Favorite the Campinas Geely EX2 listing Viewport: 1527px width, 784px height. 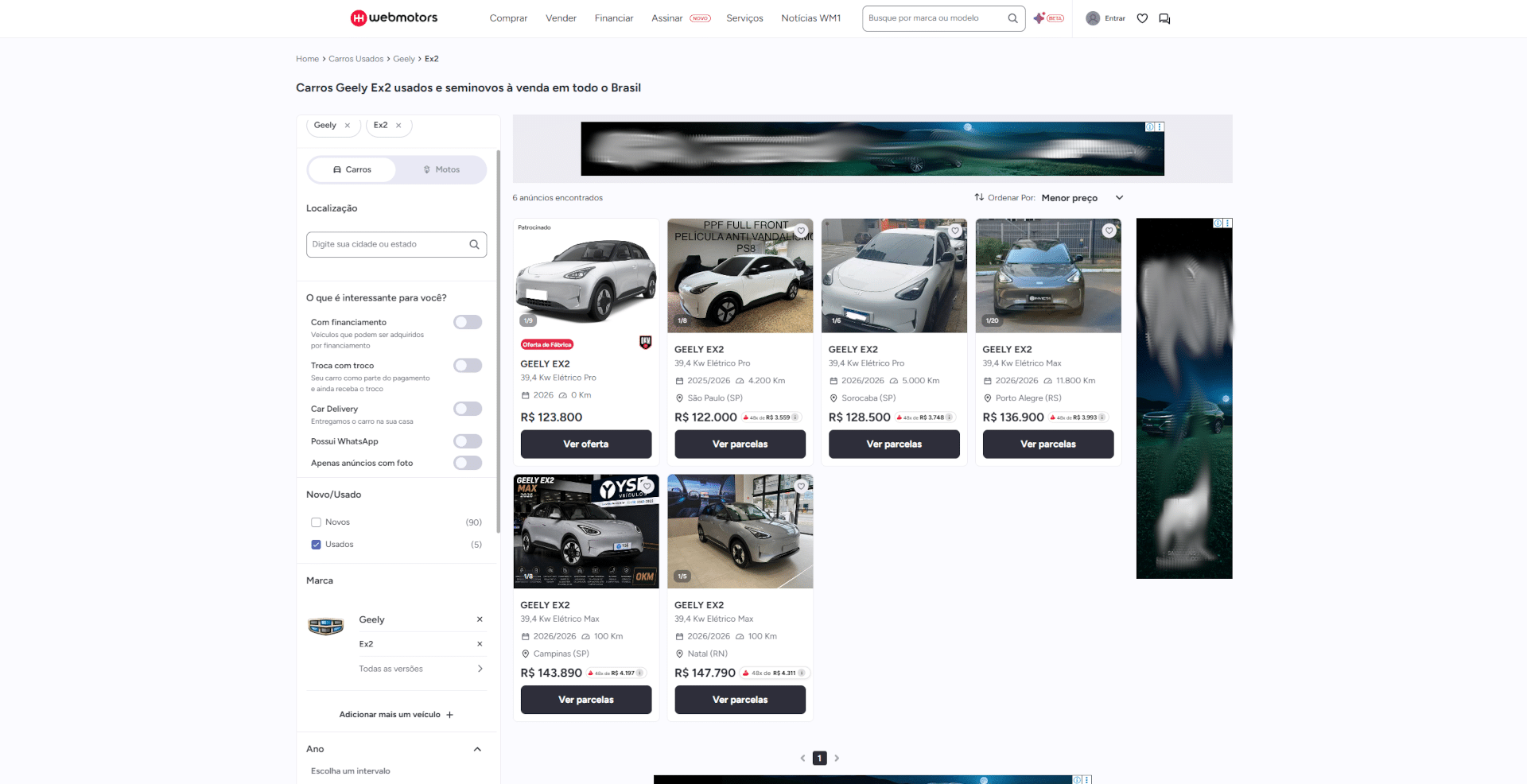coord(647,486)
